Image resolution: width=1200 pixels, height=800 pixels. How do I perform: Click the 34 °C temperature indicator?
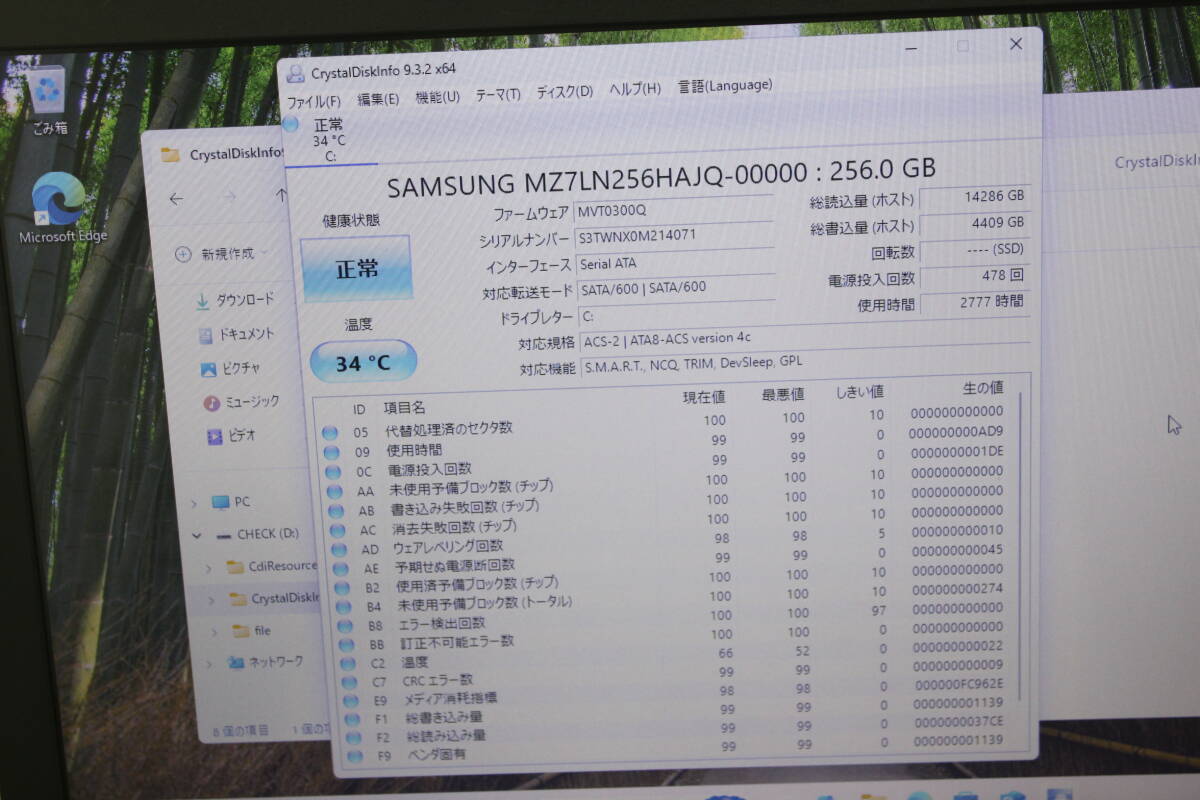click(x=362, y=364)
